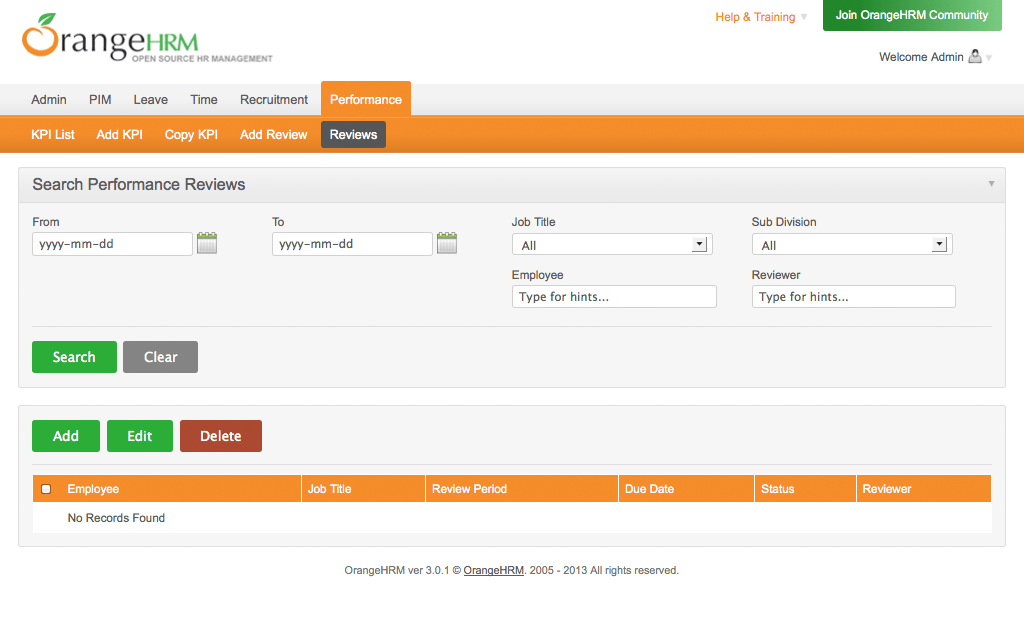Go to the KPI List page
Viewport: 1024px width, 640px height.
(x=52, y=134)
